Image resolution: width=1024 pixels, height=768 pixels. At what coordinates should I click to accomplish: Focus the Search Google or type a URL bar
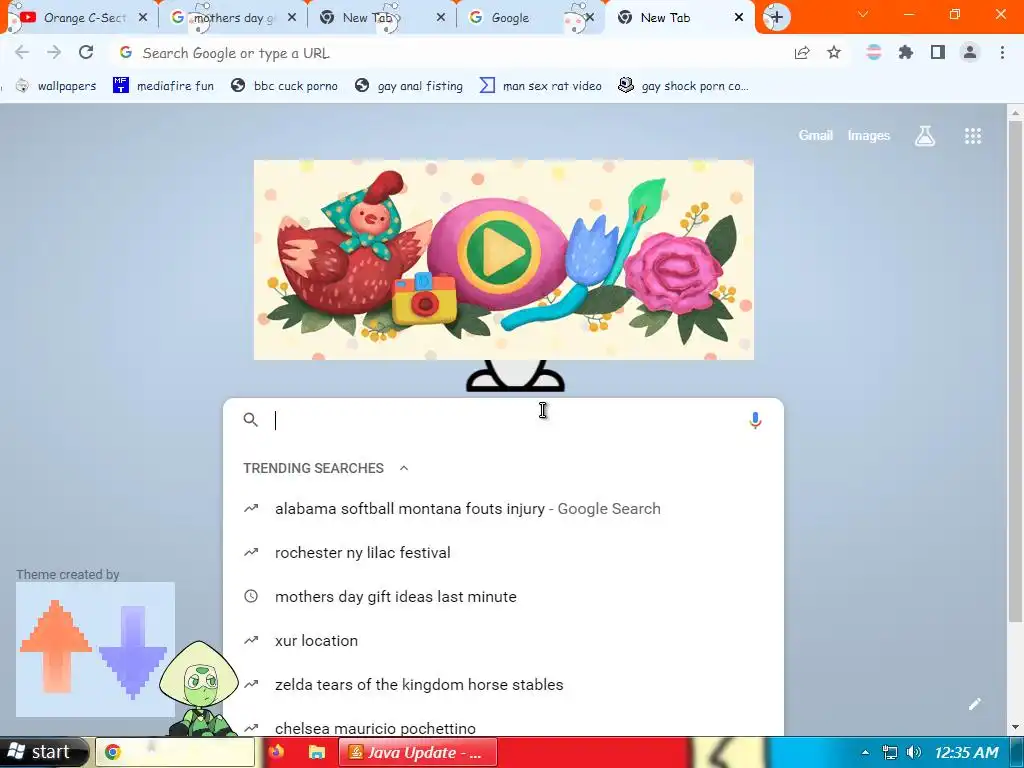pos(449,53)
